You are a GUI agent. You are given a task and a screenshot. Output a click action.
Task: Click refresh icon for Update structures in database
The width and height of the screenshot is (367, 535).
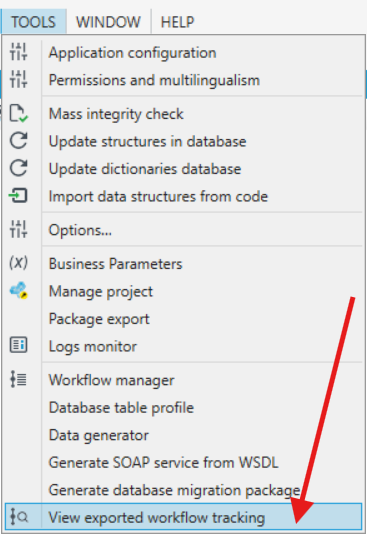[18, 140]
